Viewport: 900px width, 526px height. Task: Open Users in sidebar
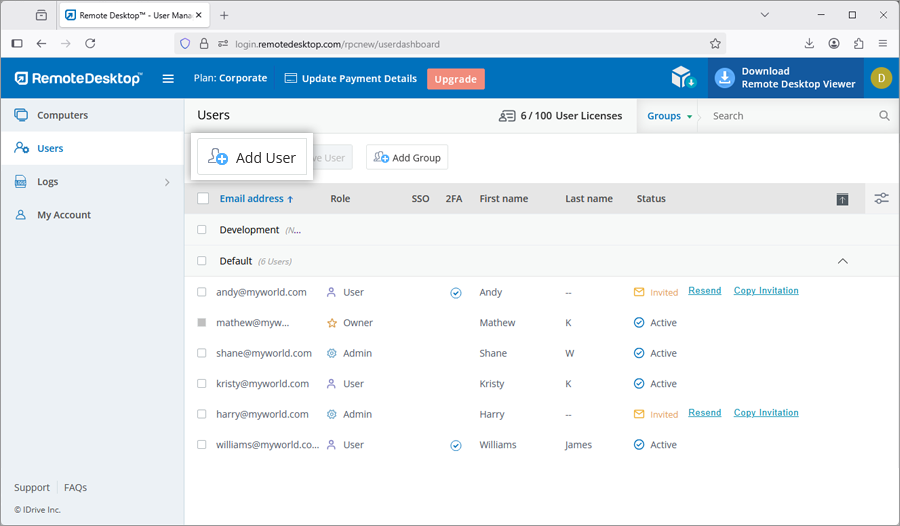pos(92,148)
